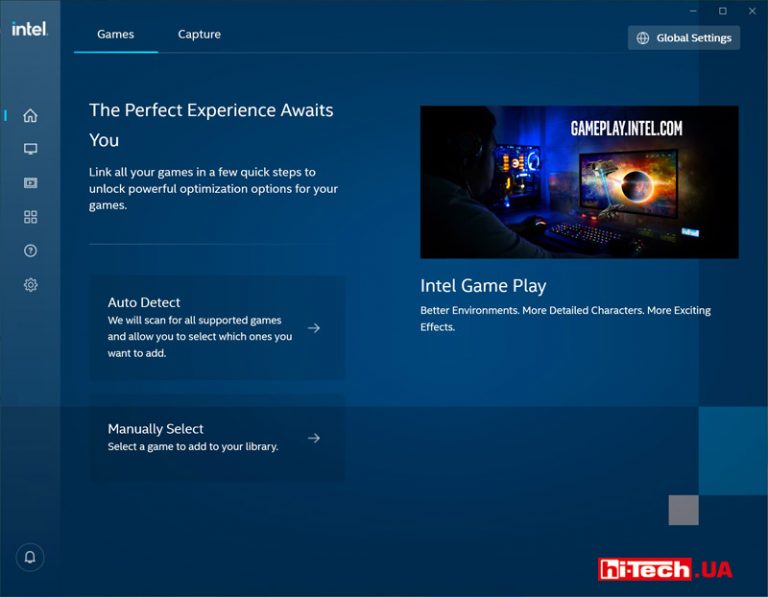Maximize the Intel window
This screenshot has width=768, height=597.
pos(722,11)
